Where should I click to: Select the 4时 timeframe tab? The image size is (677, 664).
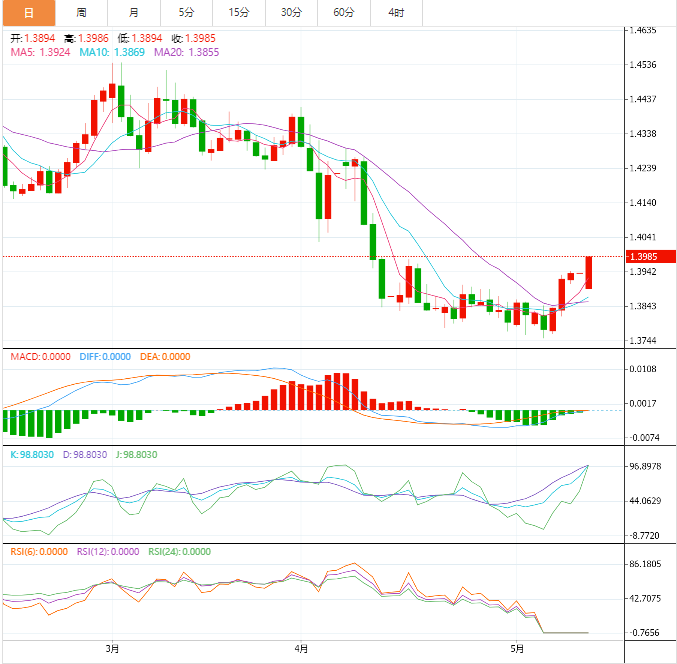(x=396, y=13)
